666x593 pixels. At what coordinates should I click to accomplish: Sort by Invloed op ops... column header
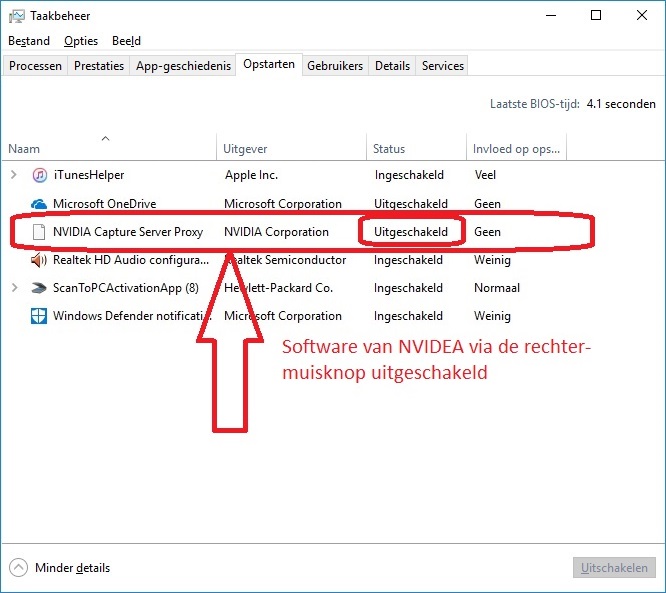coord(516,147)
